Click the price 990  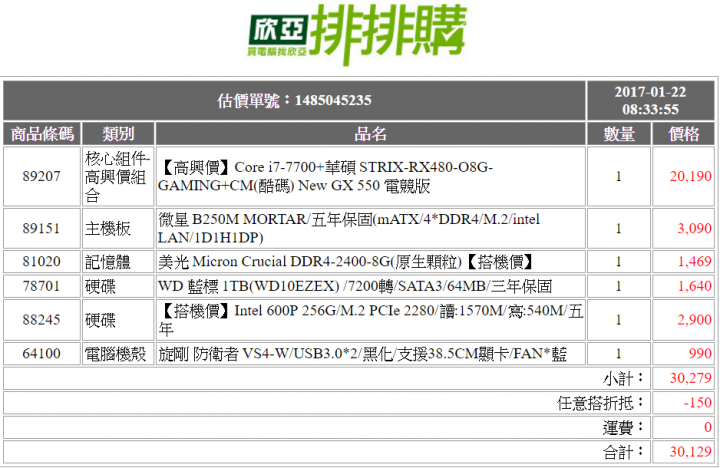pyautogui.click(x=700, y=354)
